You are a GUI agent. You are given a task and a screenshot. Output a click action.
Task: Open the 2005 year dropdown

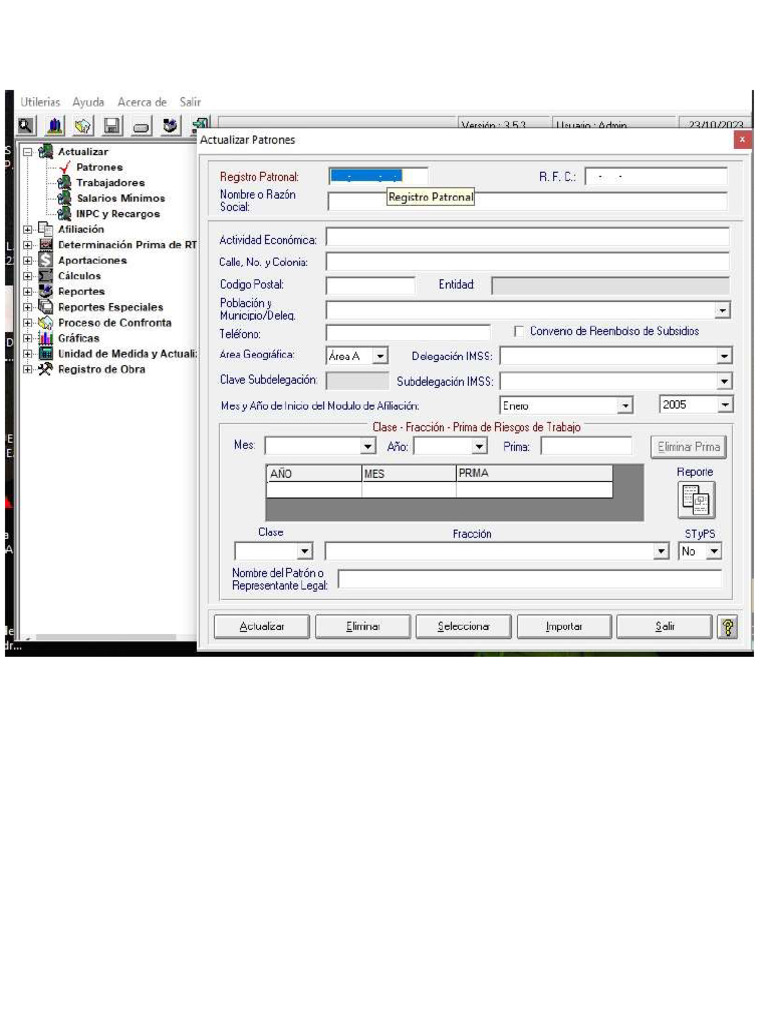coord(726,406)
